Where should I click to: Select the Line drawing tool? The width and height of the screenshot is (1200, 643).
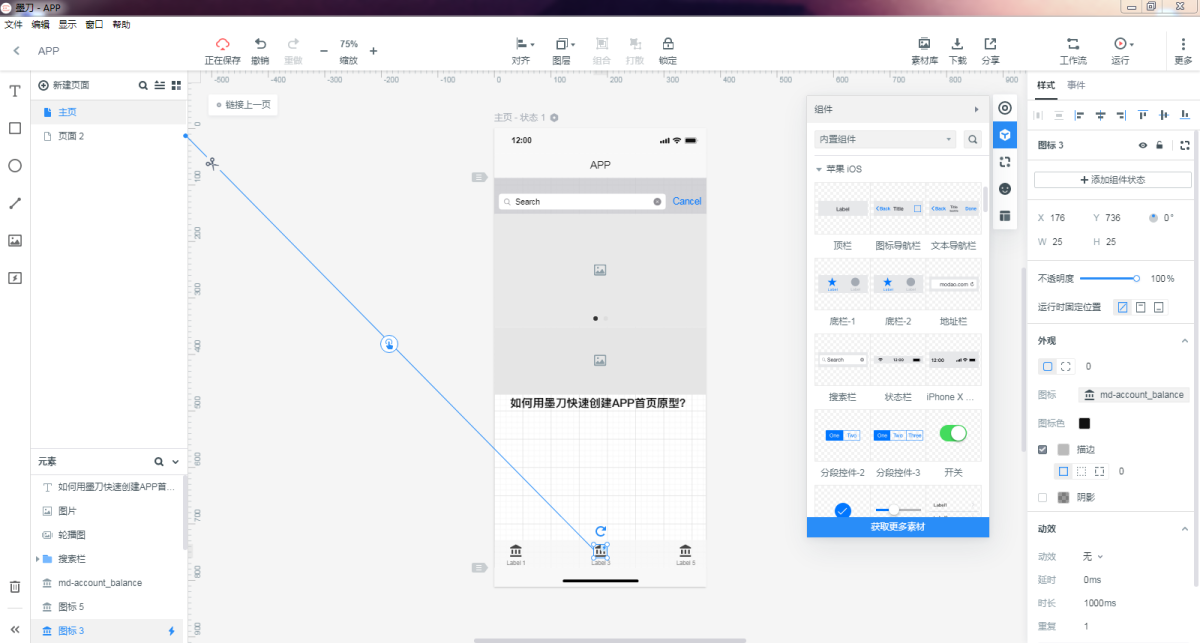tap(15, 203)
